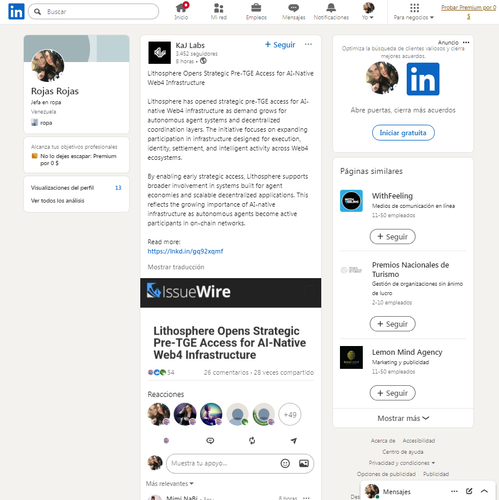The image size is (499, 500).
Task: Go to Inicio home icon
Action: pyautogui.click(x=181, y=11)
